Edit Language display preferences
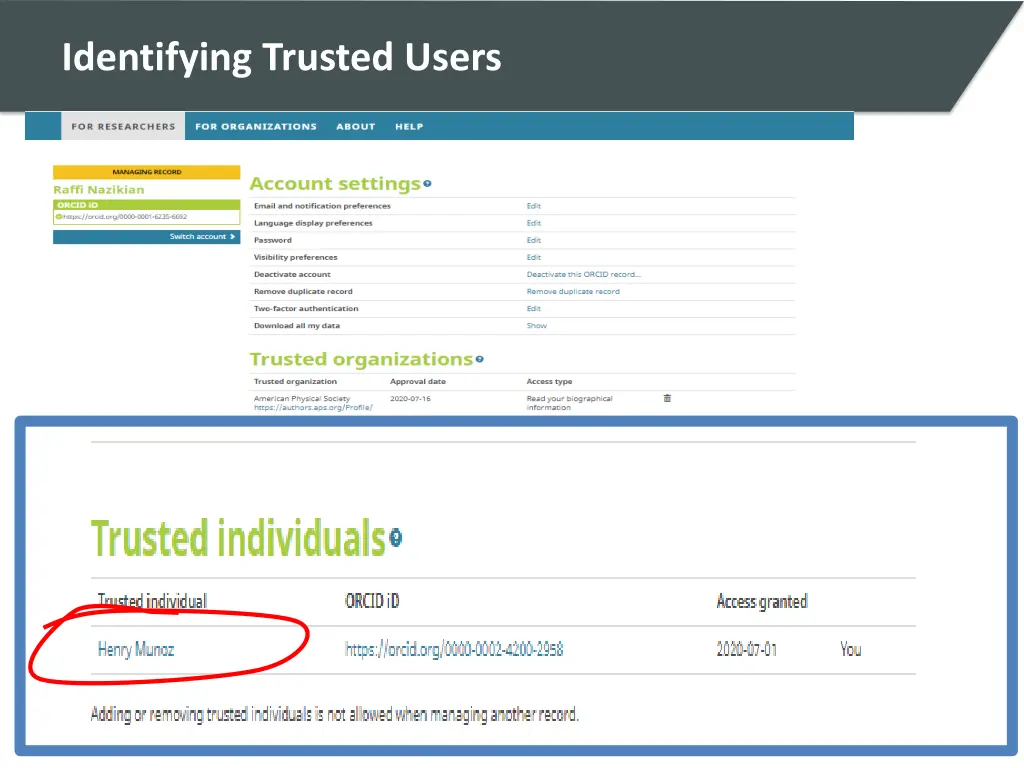The image size is (1024, 768). (x=534, y=223)
